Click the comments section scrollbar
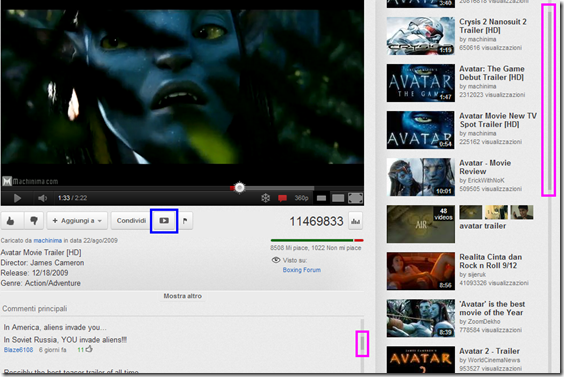This screenshot has height=377, width=564. (x=362, y=344)
